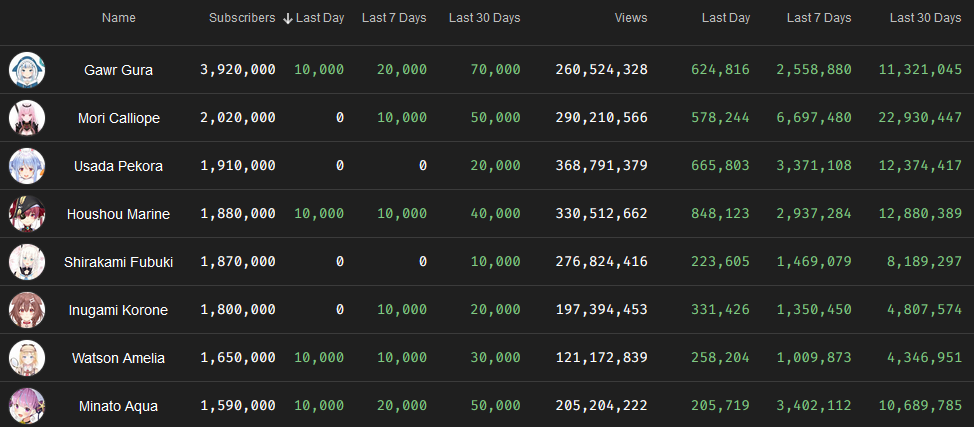Image resolution: width=974 pixels, height=427 pixels.
Task: Click daily views value 624,816
Action: click(720, 70)
